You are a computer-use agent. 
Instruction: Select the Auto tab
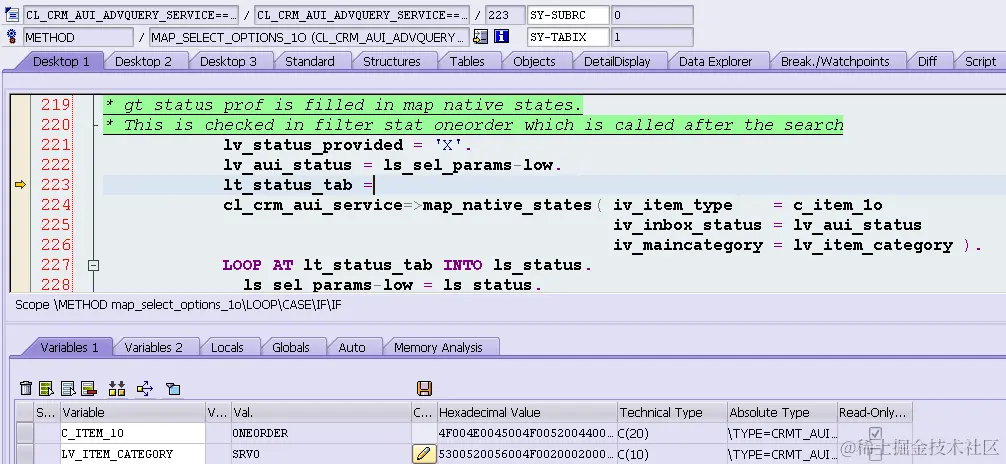click(352, 347)
